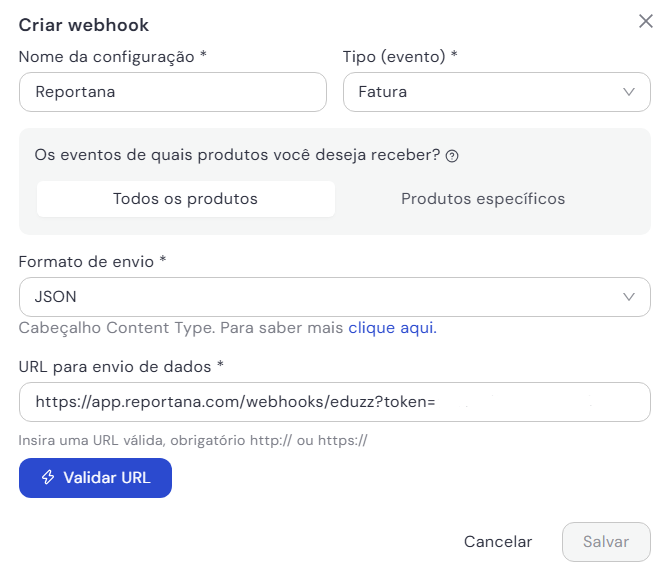Select the Todos os produtos option
The width and height of the screenshot is (672, 576).
(186, 199)
